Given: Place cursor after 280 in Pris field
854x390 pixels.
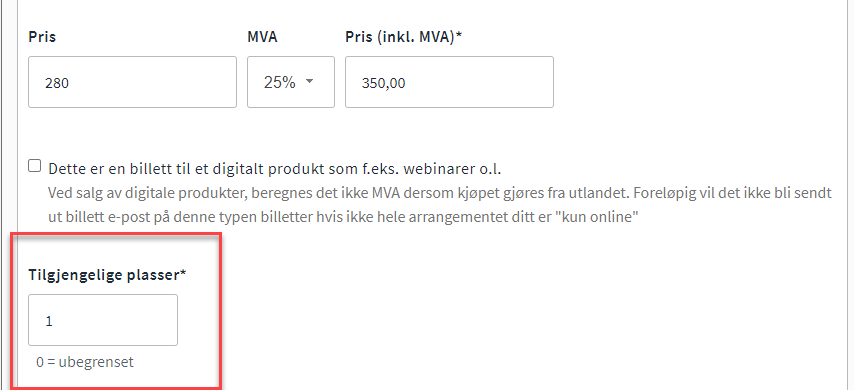Looking at the screenshot, I should pyautogui.click(x=70, y=84).
